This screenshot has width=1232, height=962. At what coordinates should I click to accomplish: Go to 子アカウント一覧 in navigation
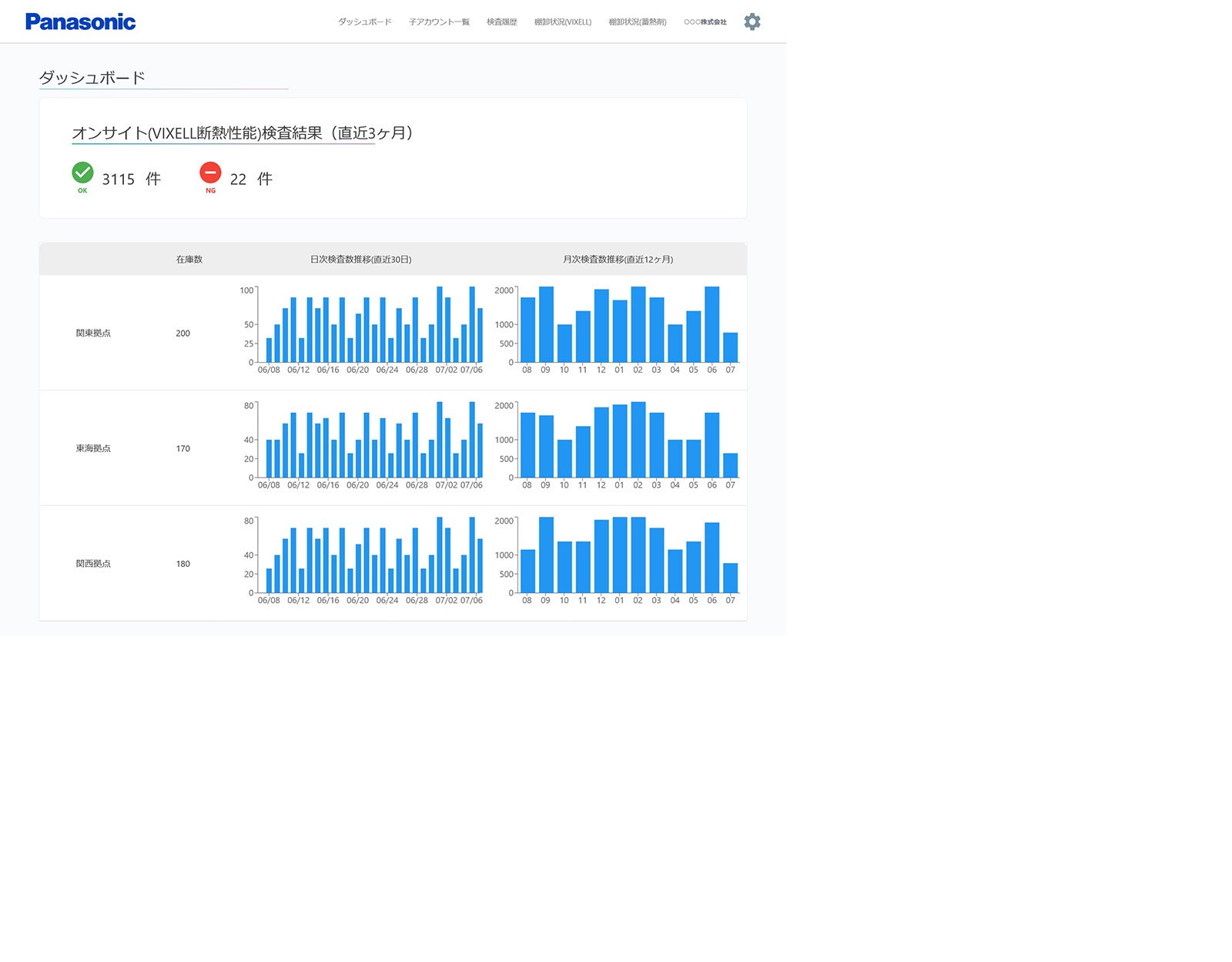[439, 22]
